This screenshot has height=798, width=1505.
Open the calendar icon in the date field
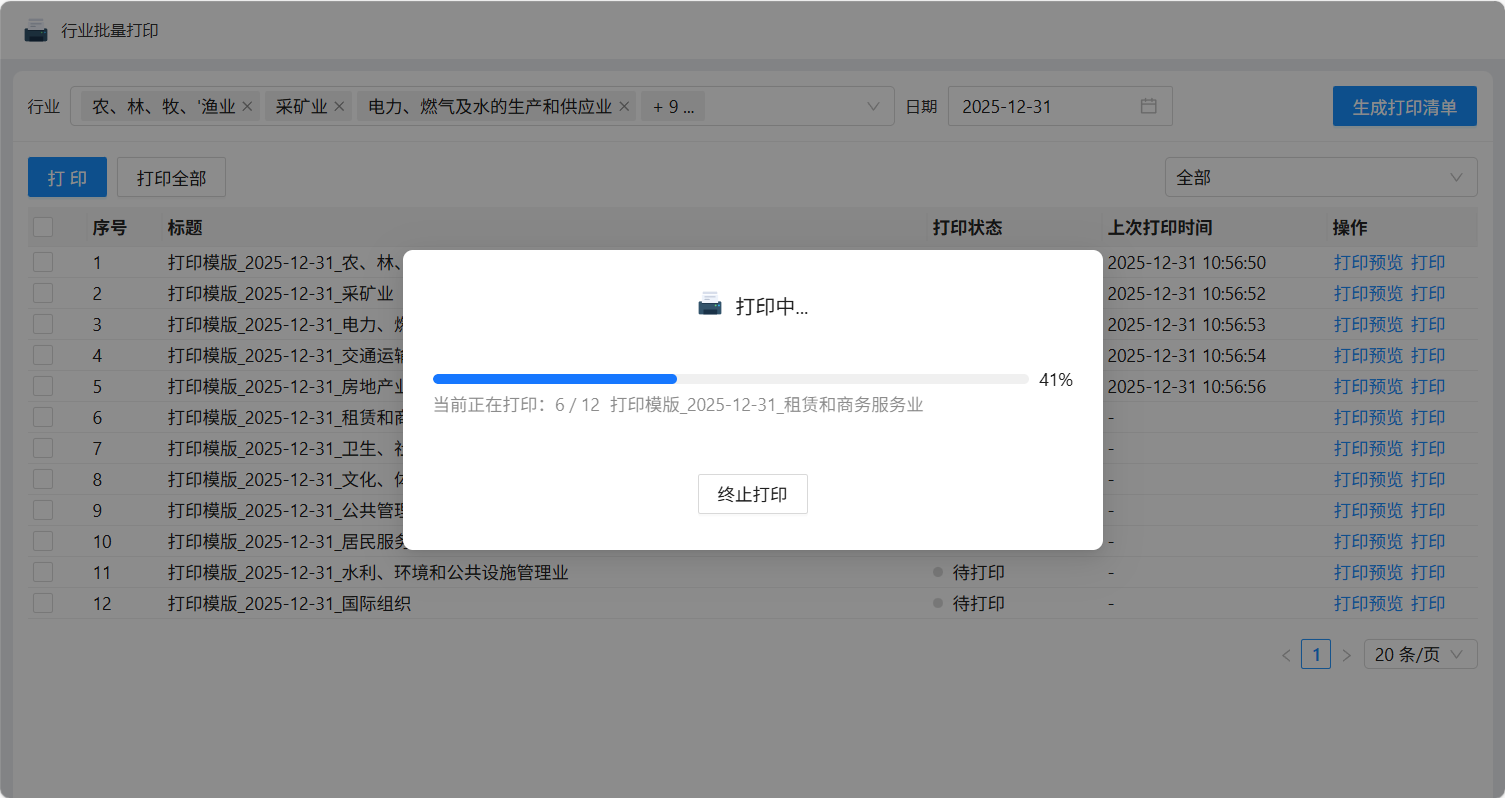click(1148, 106)
